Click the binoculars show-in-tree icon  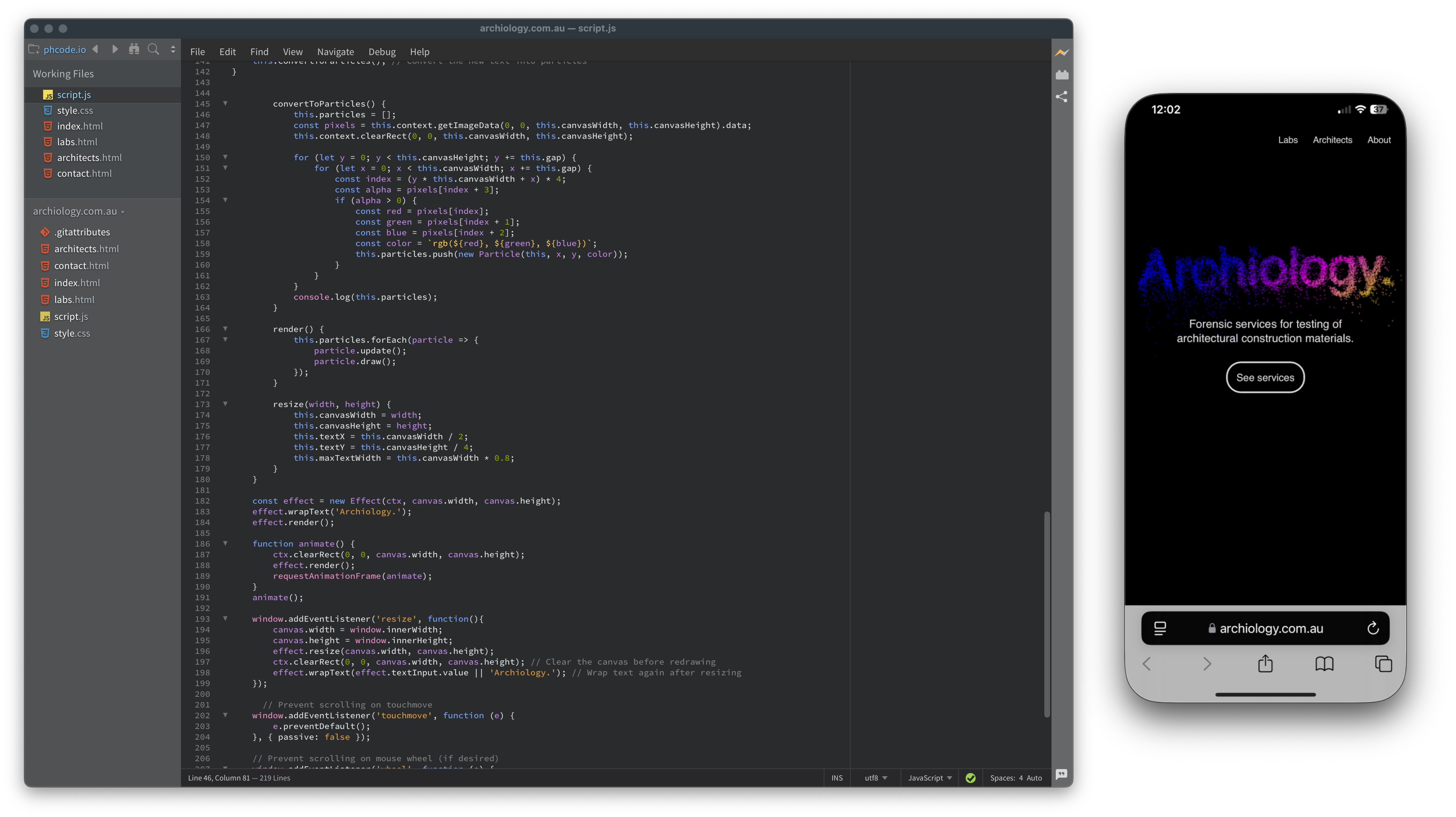[x=134, y=49]
